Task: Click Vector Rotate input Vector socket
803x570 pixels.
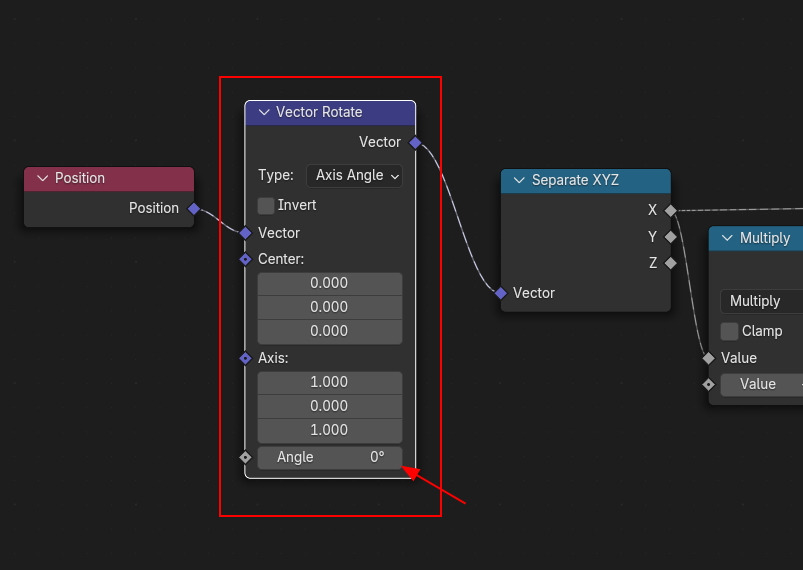Action: tap(246, 233)
